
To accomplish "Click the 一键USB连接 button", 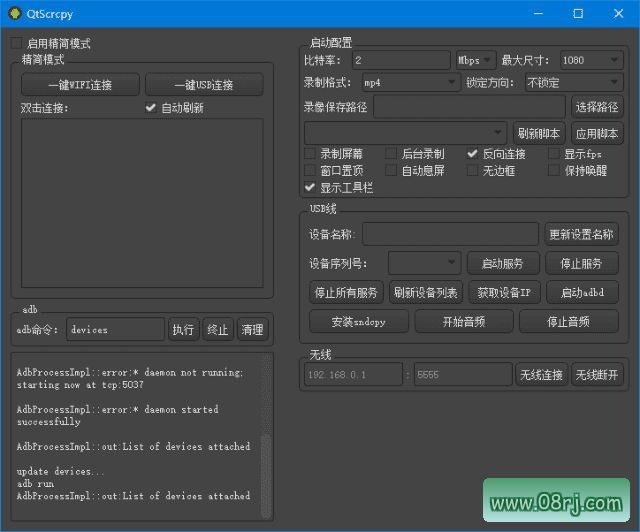I will pos(204,85).
